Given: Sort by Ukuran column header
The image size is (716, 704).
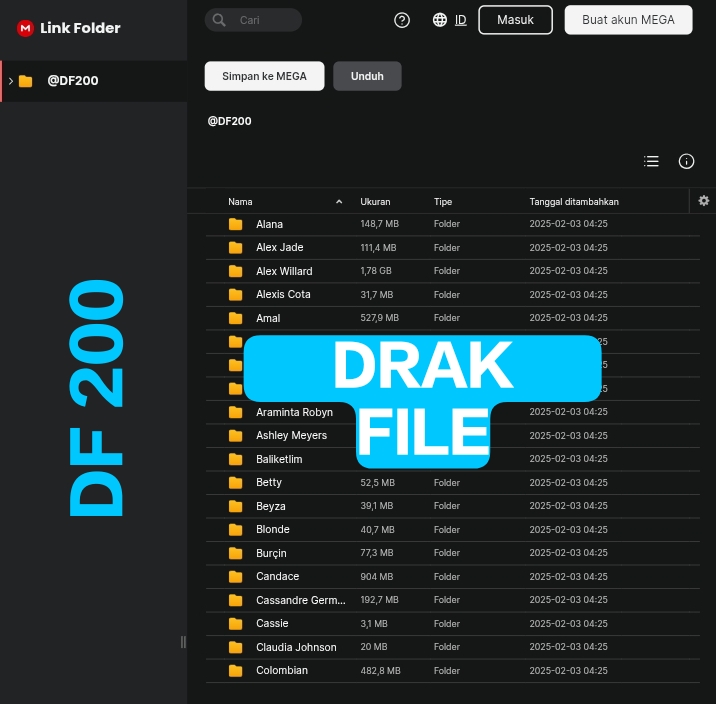Looking at the screenshot, I should [x=375, y=202].
